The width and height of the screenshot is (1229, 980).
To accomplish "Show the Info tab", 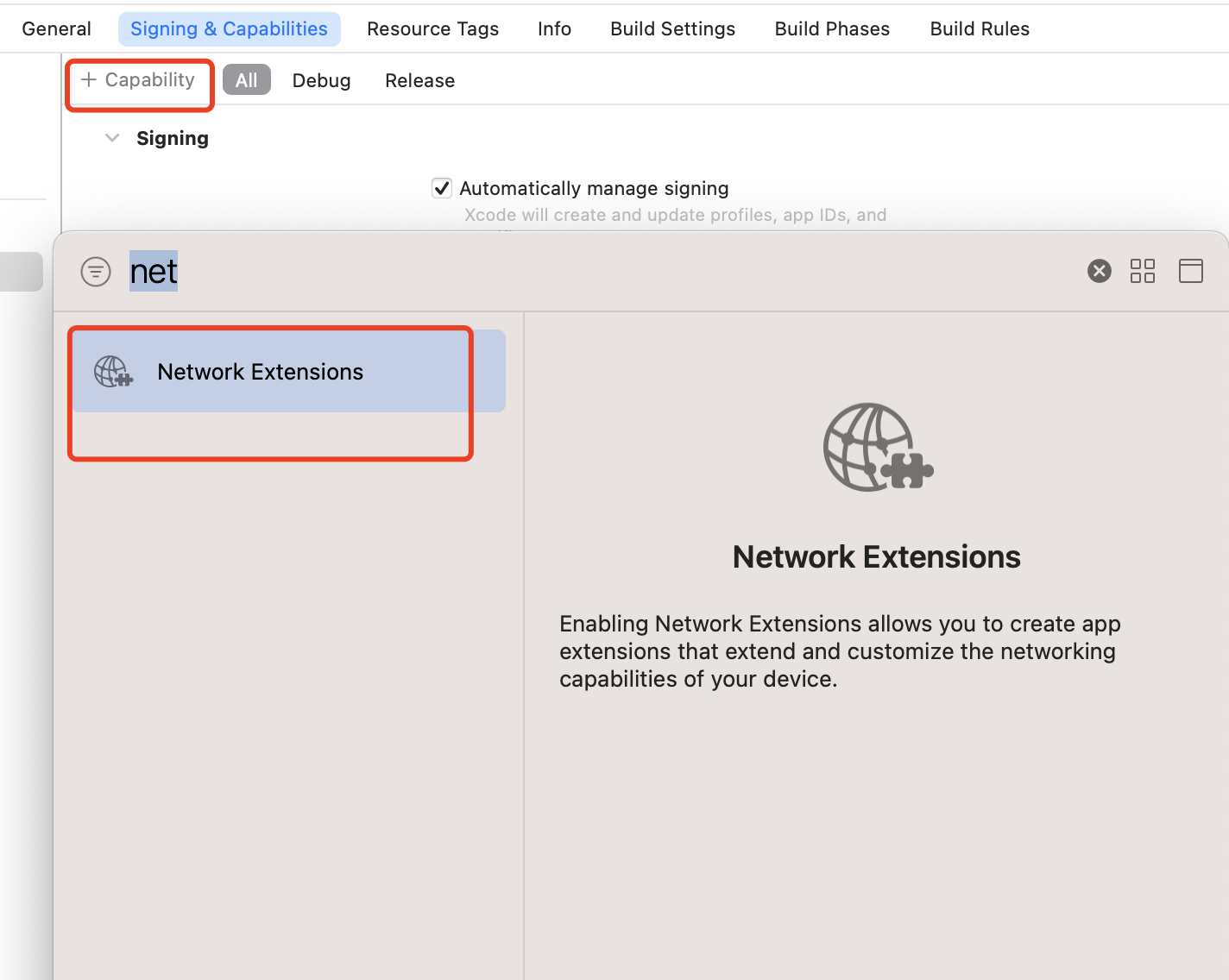I will tap(554, 29).
